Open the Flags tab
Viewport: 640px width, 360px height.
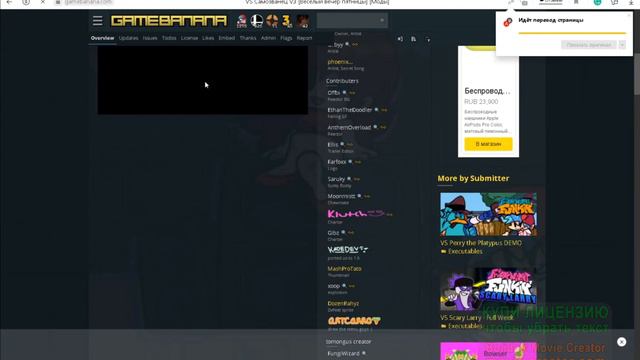(286, 38)
